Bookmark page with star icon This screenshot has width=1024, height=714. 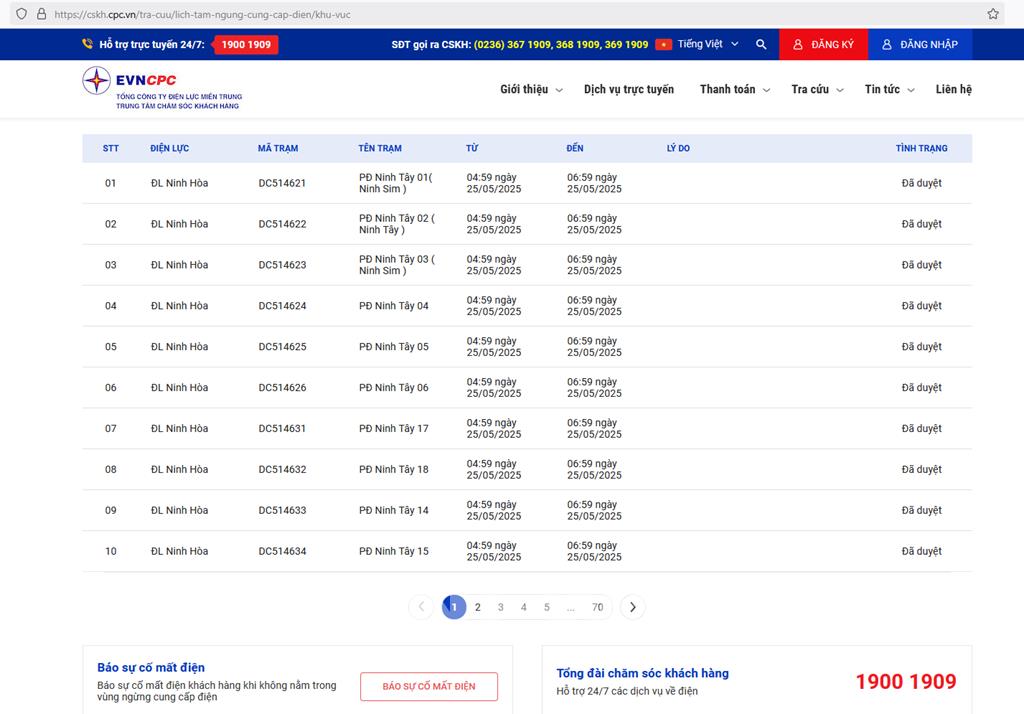point(993,14)
